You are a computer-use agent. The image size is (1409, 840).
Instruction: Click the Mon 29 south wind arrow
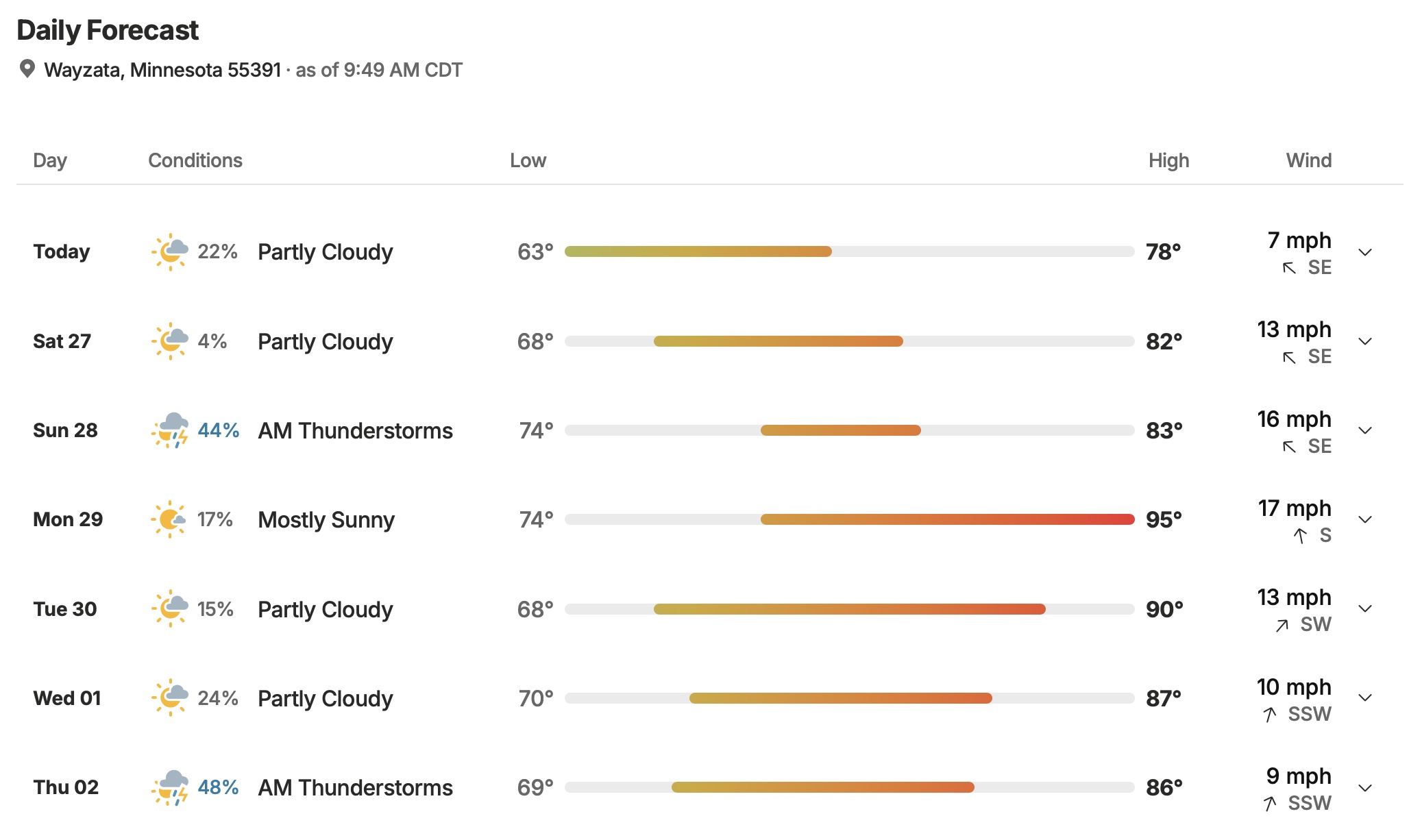1300,536
